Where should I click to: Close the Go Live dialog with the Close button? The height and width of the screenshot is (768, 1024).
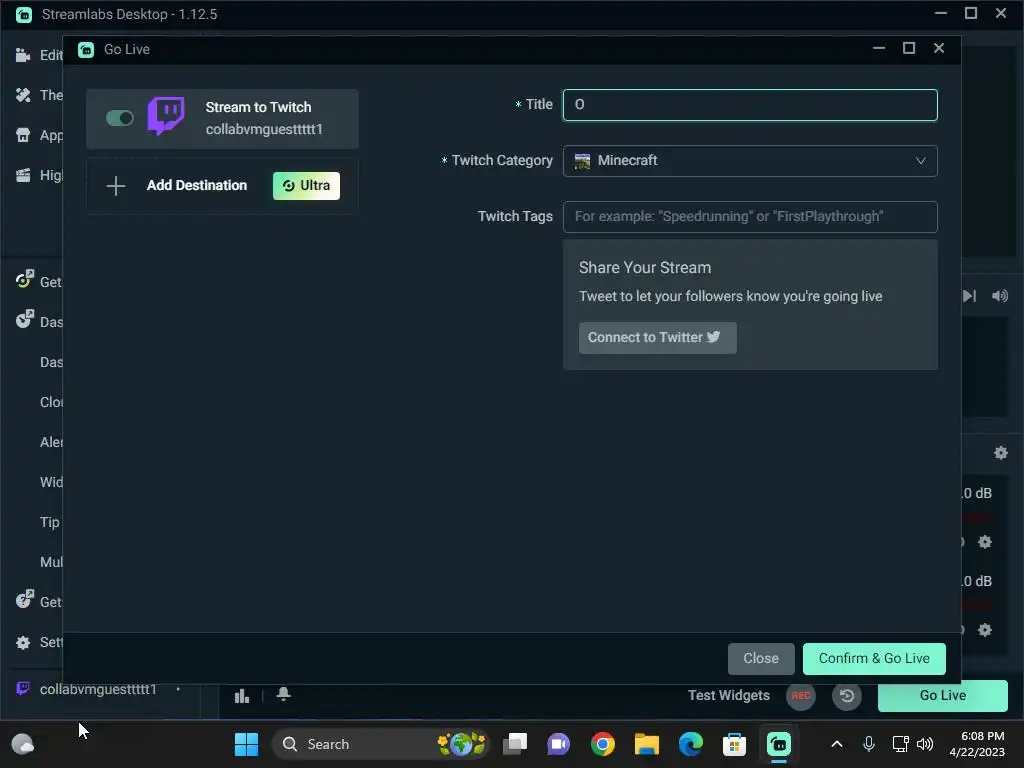[x=761, y=658]
